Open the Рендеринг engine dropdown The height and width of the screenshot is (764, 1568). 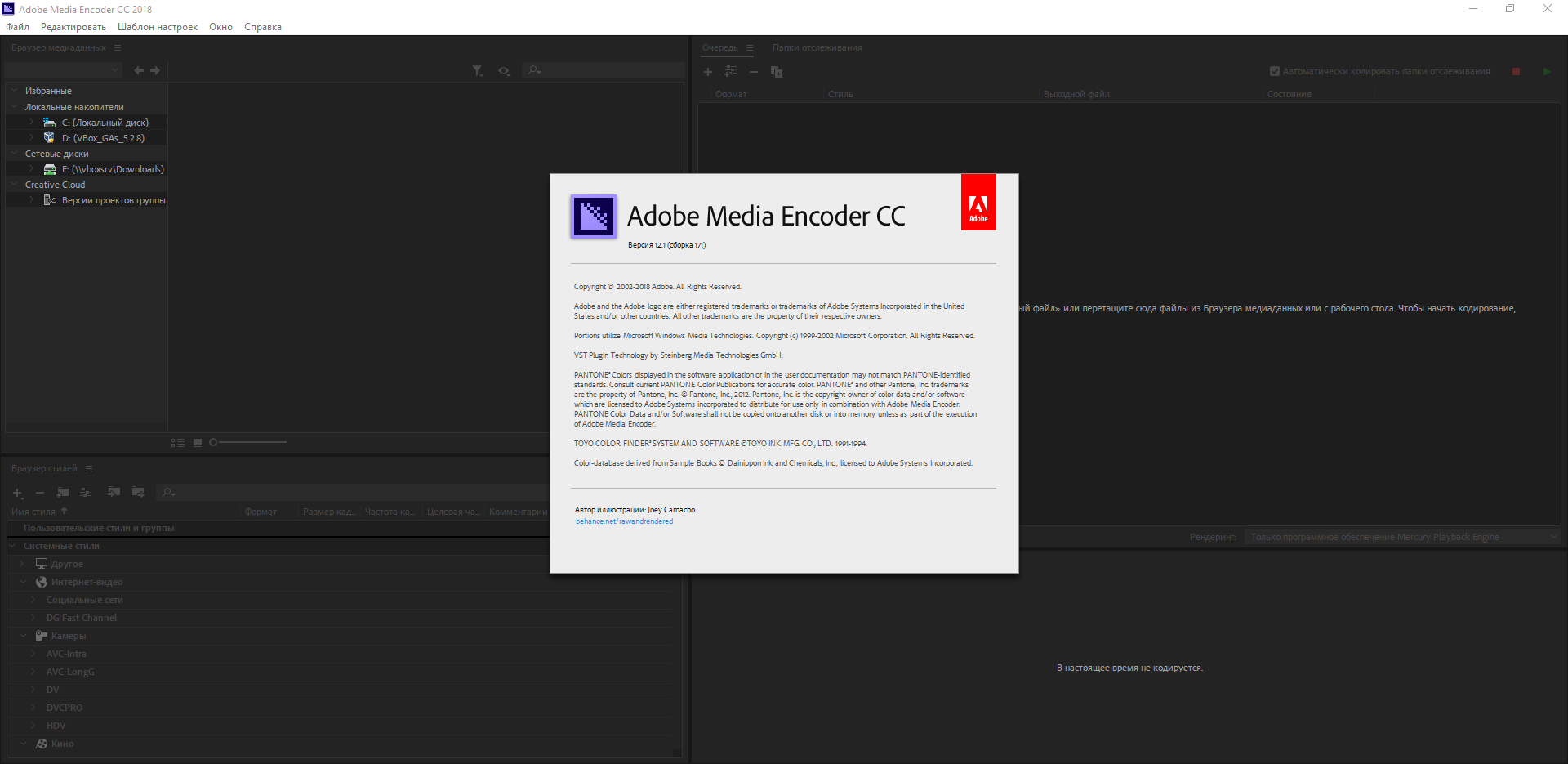(1404, 537)
